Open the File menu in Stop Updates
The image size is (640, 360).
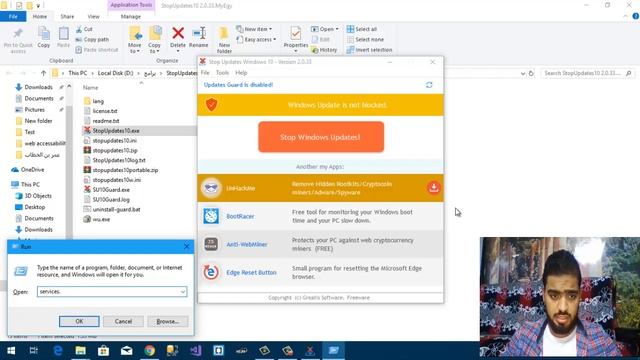click(205, 73)
